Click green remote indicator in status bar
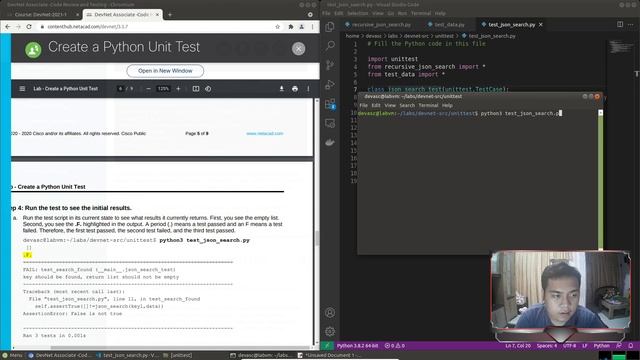 pyautogui.click(x=327, y=346)
